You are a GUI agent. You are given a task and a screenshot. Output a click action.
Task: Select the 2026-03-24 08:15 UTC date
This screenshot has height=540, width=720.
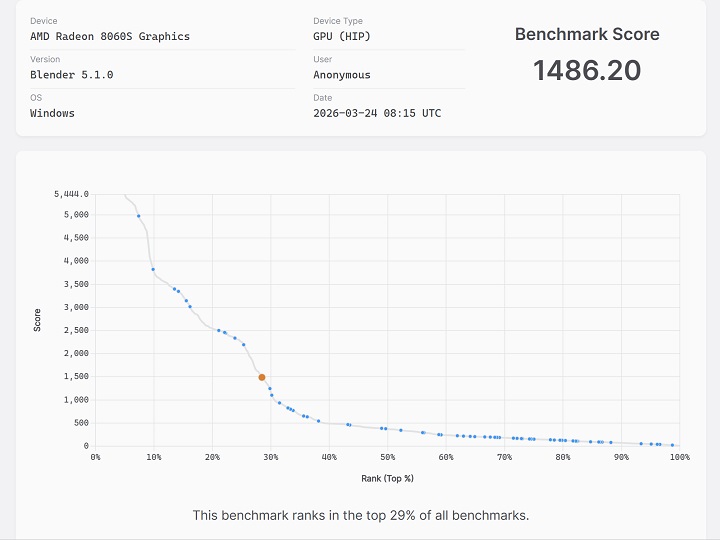(377, 113)
